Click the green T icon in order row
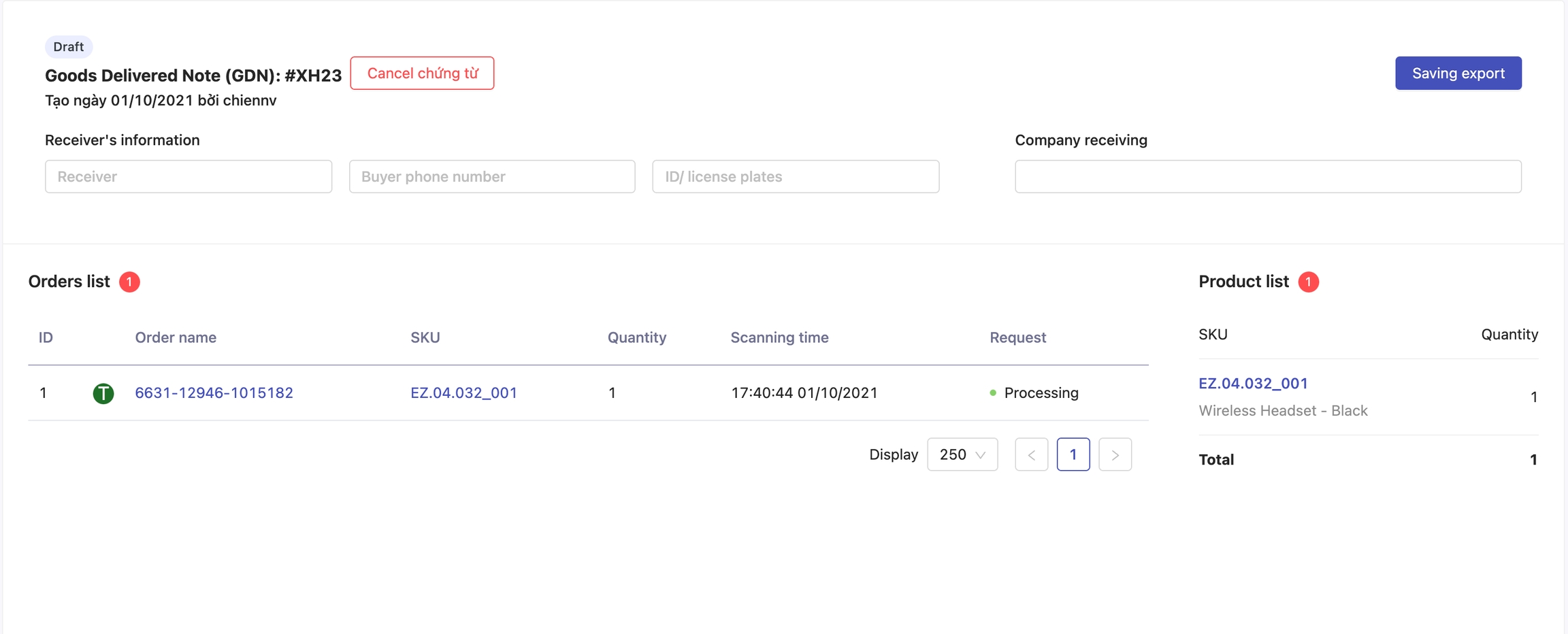The image size is (1568, 634). tap(103, 393)
